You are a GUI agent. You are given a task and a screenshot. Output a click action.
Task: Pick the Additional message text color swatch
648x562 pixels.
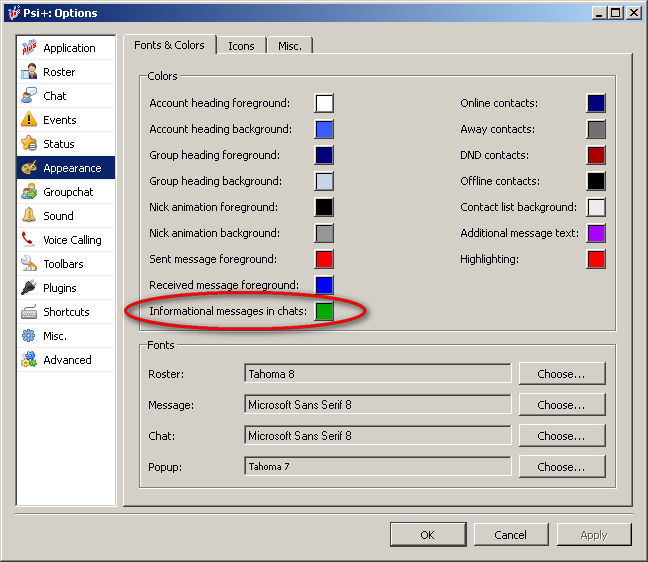pyautogui.click(x=596, y=234)
